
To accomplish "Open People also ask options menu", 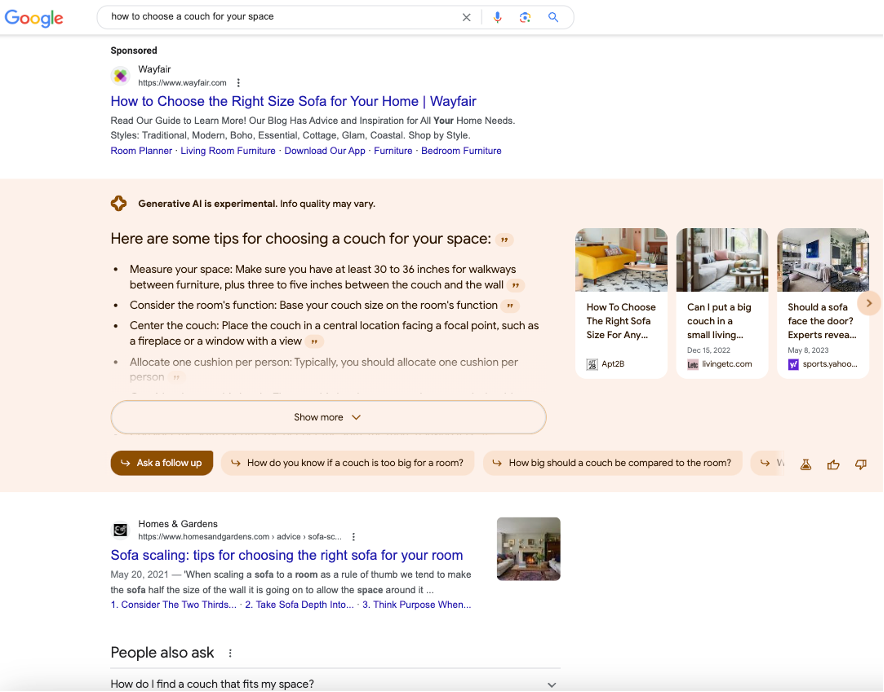I will point(230,653).
